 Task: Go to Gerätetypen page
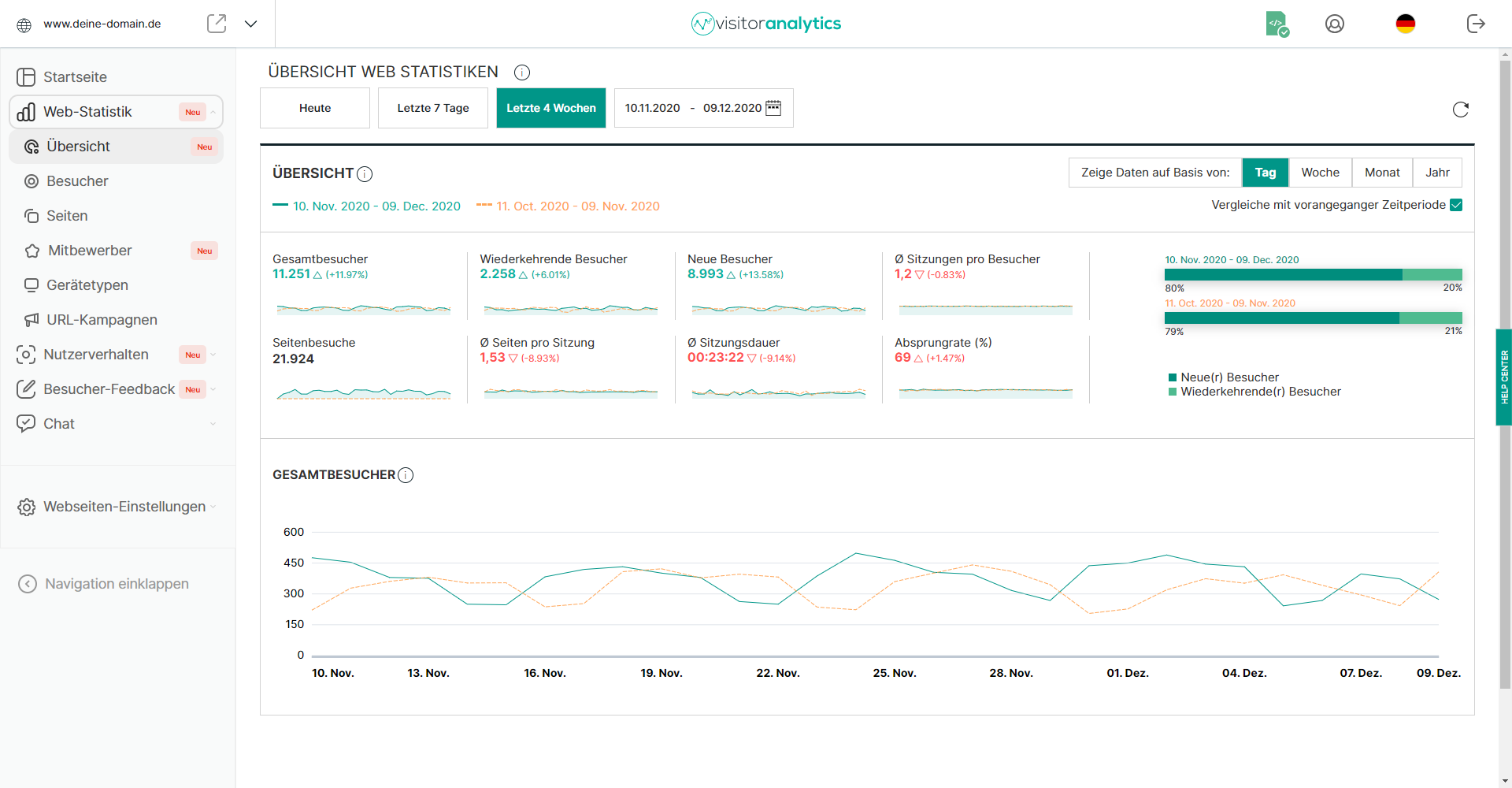click(x=87, y=285)
